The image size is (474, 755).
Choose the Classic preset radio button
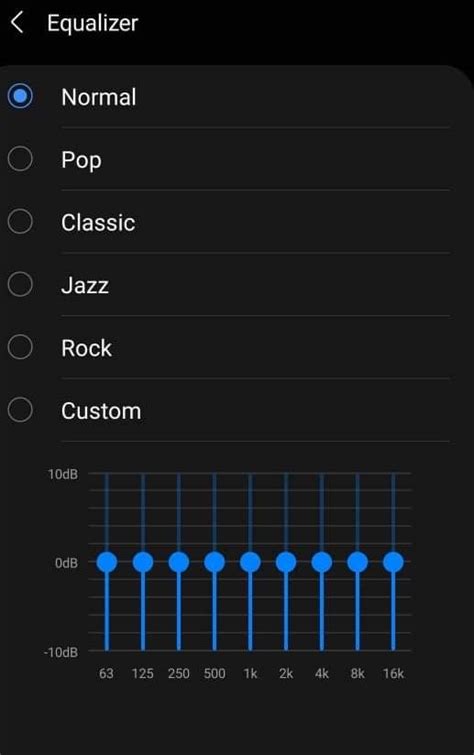20,221
